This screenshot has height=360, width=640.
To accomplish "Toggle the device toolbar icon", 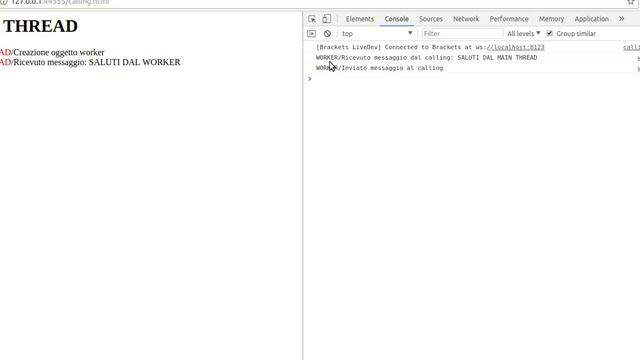I will 327,19.
